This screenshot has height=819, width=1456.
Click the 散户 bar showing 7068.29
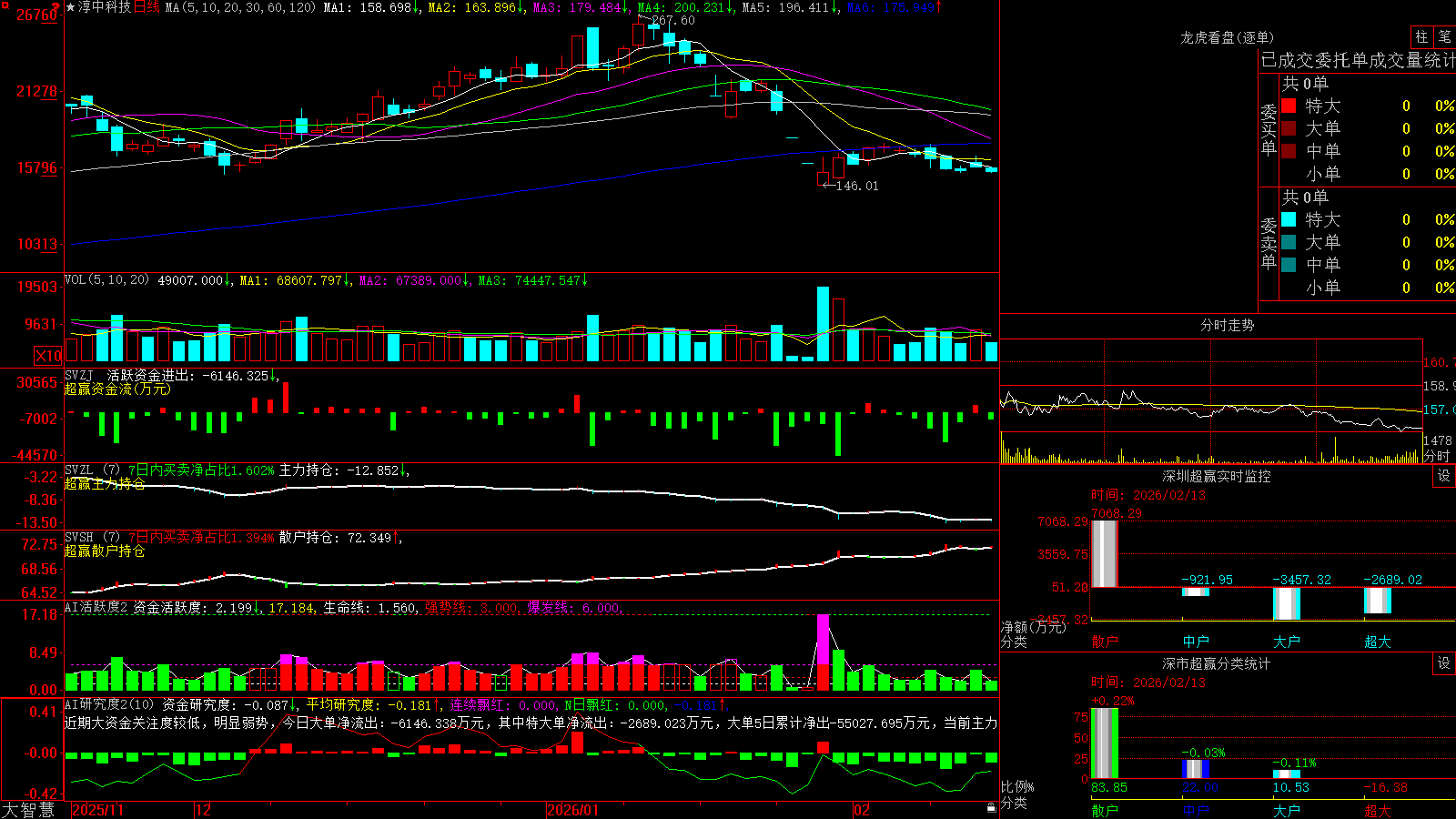(x=1105, y=553)
